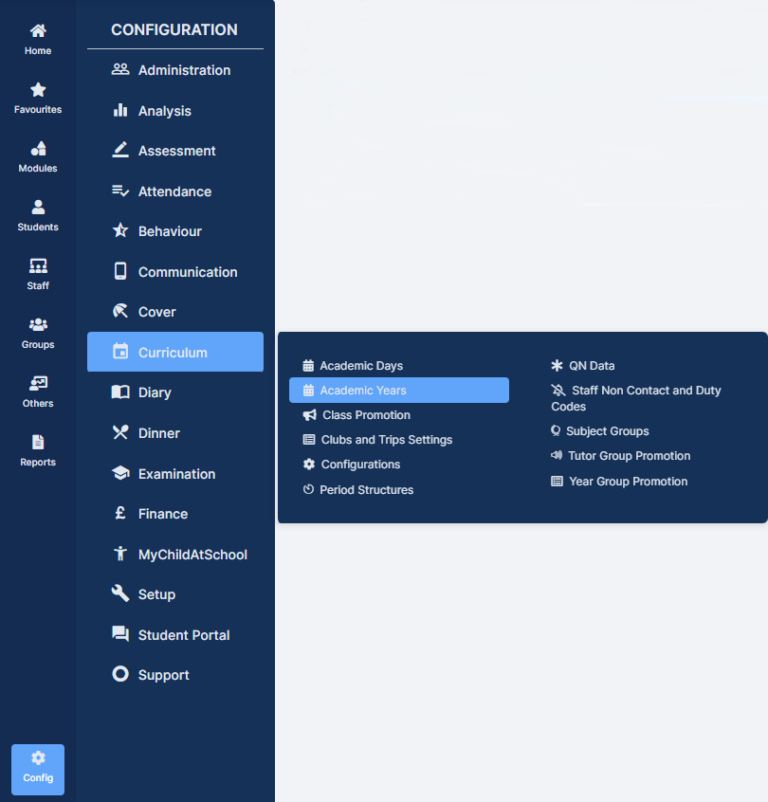Viewport: 768px width, 802px height.
Task: Open Staff Non Contact and Duty Codes
Action: click(637, 398)
